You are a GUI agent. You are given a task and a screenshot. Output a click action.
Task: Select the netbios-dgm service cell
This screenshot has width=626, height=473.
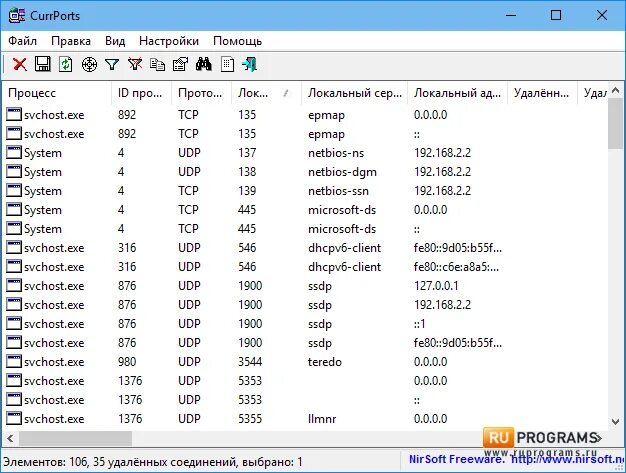[x=342, y=172]
